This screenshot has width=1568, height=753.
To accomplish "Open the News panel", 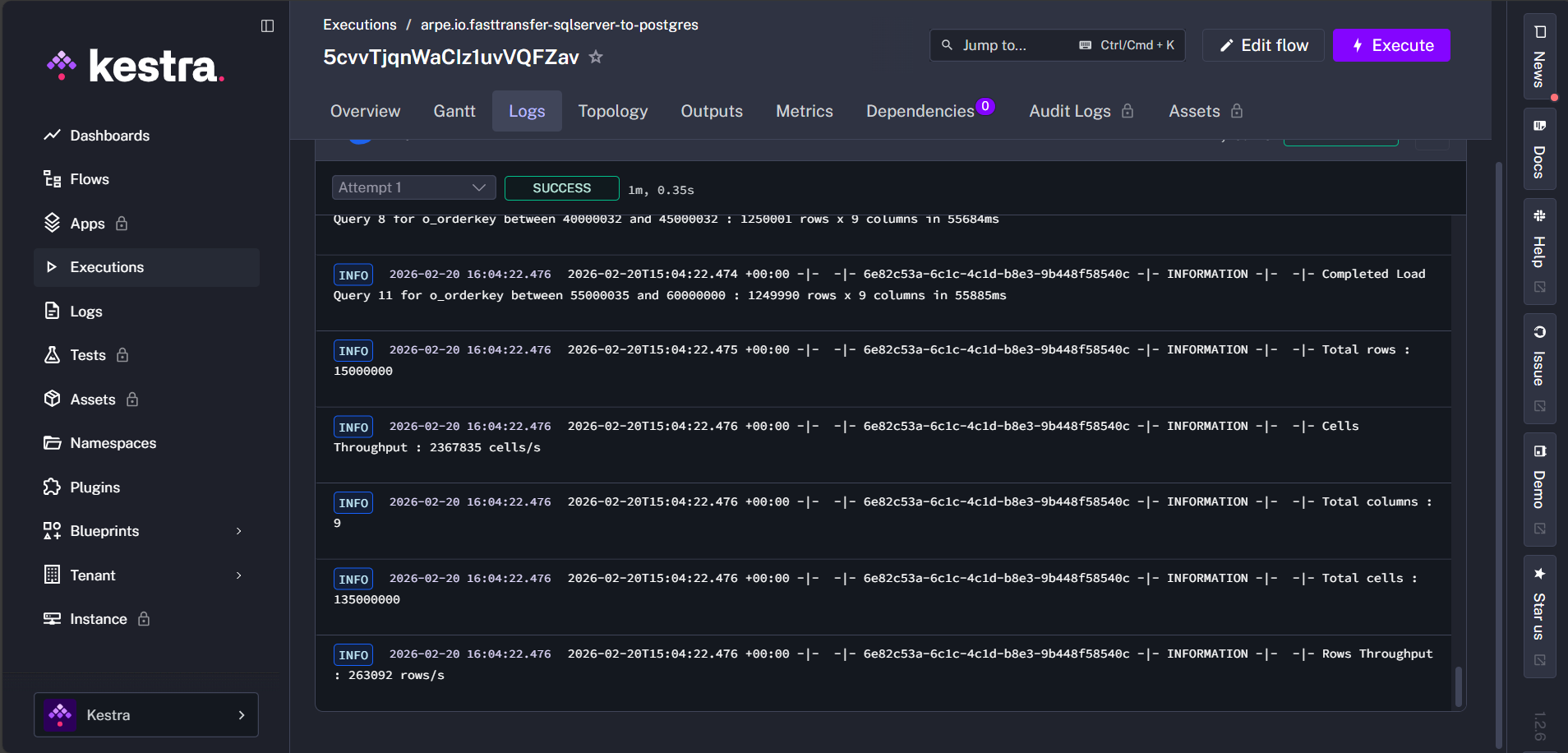I will click(1539, 58).
